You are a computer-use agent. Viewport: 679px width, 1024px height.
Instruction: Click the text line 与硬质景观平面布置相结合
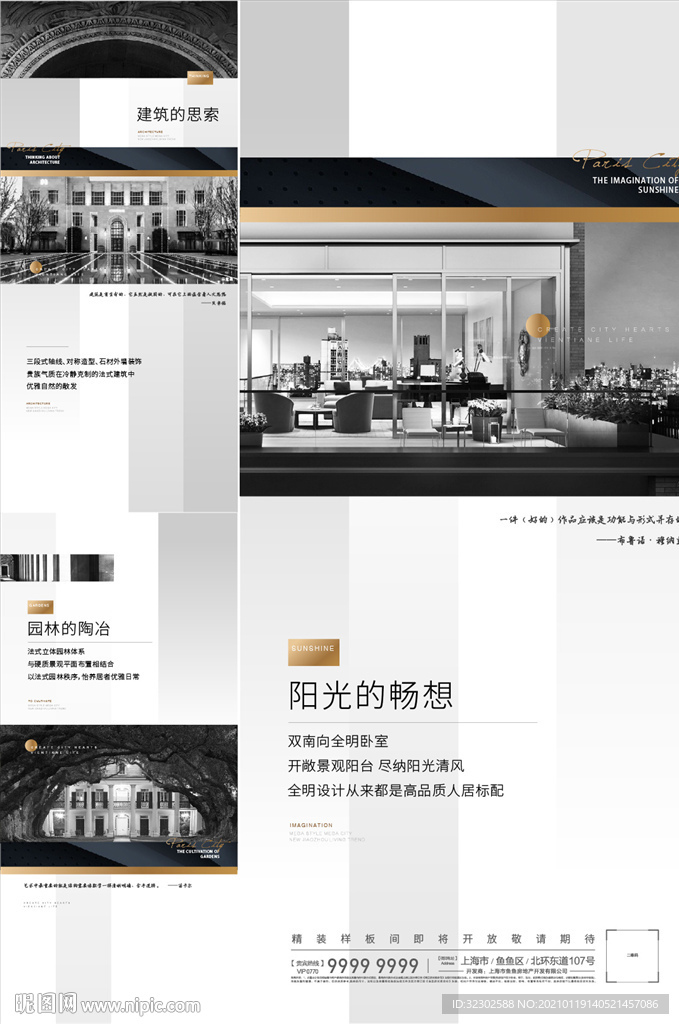pyautogui.click(x=70, y=664)
